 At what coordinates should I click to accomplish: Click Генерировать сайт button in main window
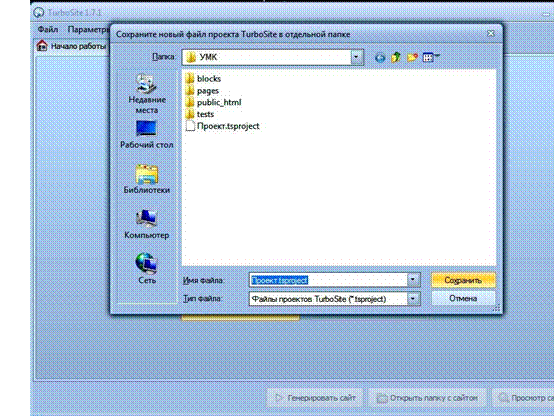[315, 398]
